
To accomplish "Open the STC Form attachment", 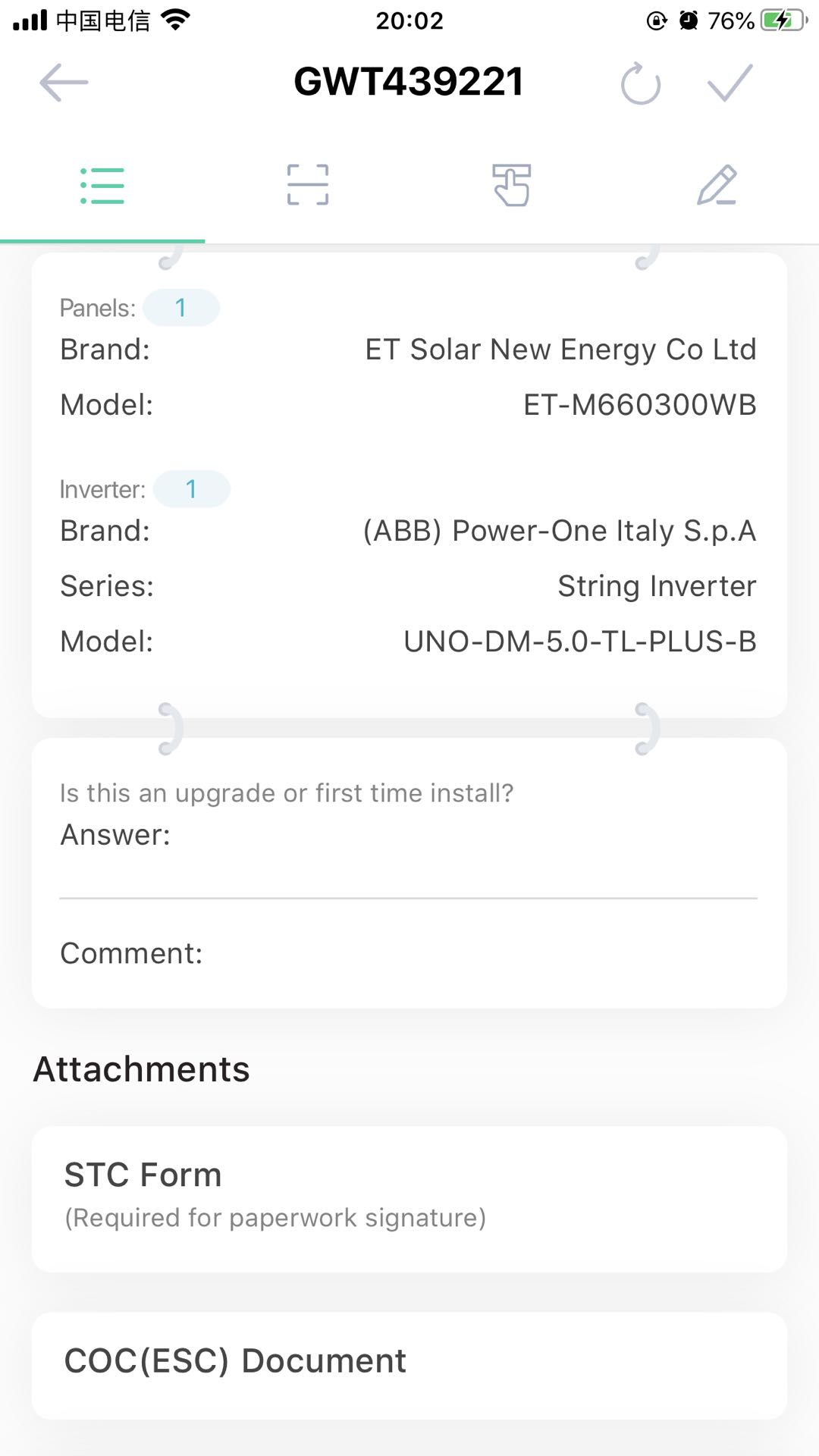I will click(409, 1199).
